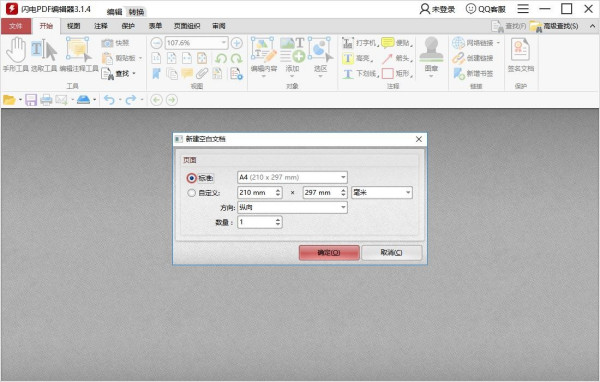Click the Typewriter tool
Screen dimensions: 600x382
coord(359,43)
